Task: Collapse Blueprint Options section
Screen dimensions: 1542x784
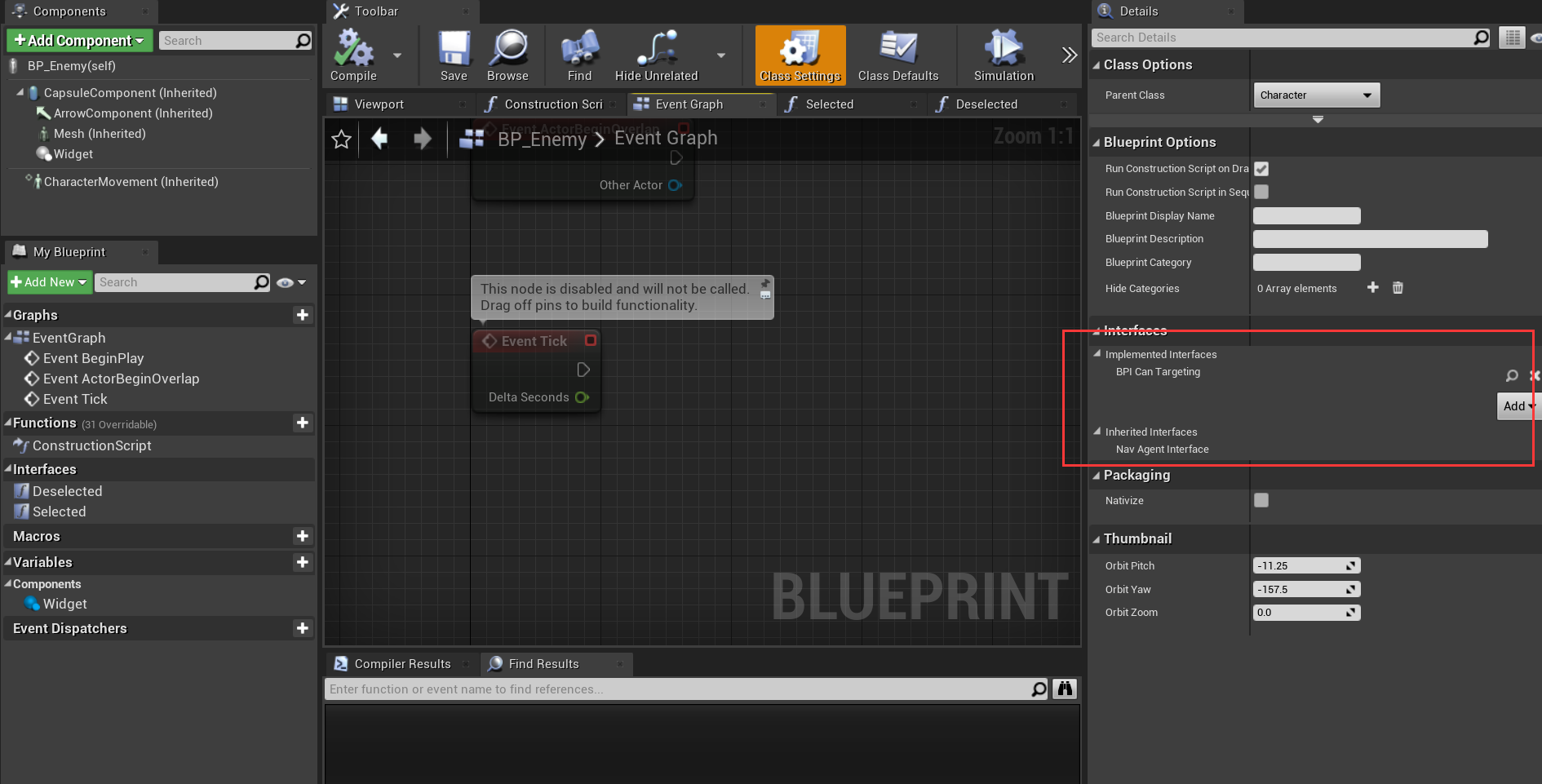Action: pos(1097,143)
